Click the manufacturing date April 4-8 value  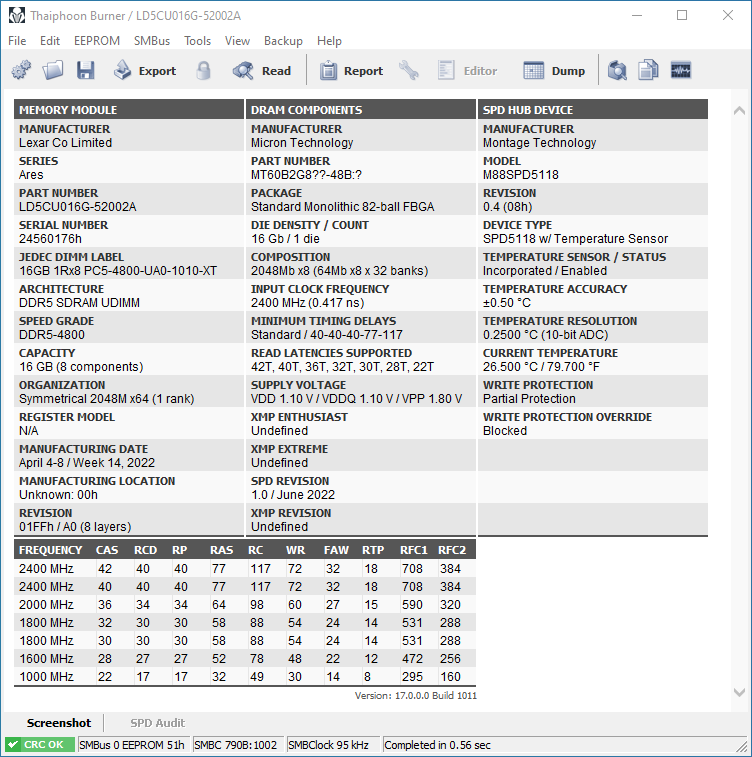(87, 463)
